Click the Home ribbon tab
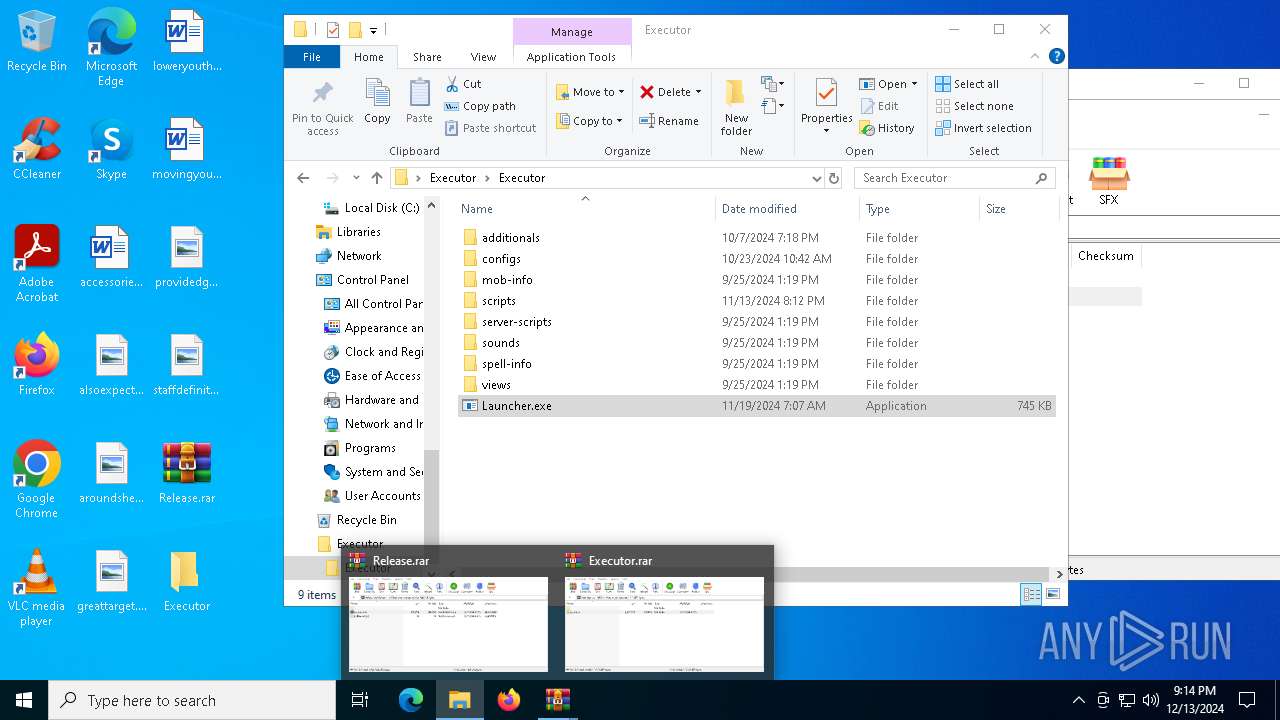 [x=369, y=57]
